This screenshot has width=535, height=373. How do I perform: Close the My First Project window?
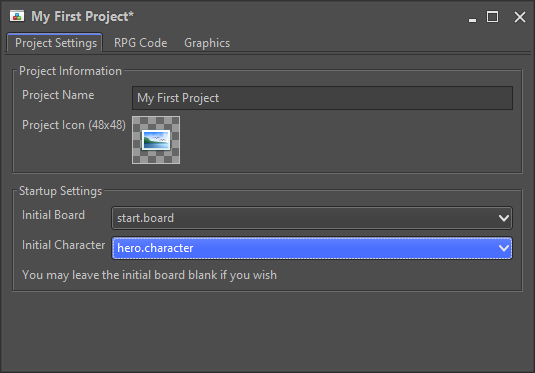(520, 17)
